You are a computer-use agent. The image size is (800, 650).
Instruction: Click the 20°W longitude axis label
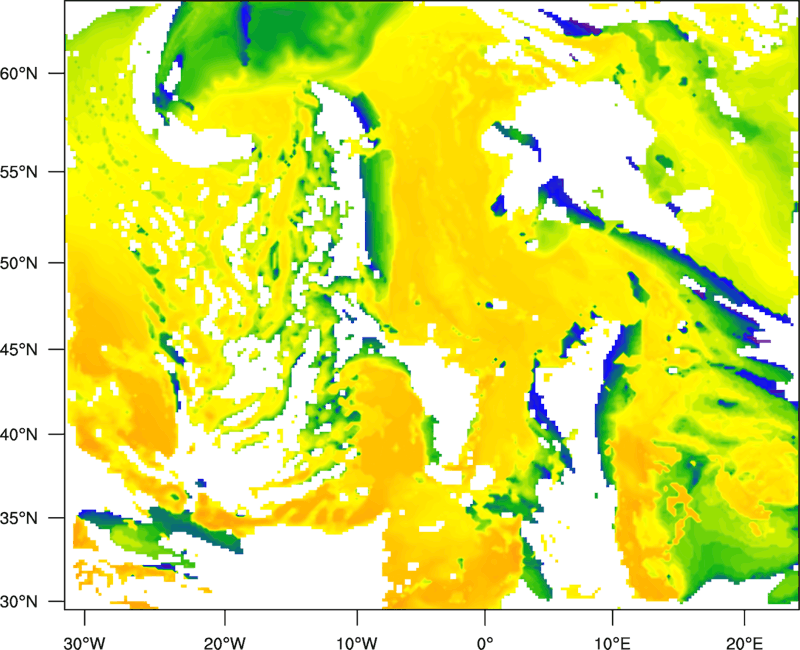coord(224,643)
